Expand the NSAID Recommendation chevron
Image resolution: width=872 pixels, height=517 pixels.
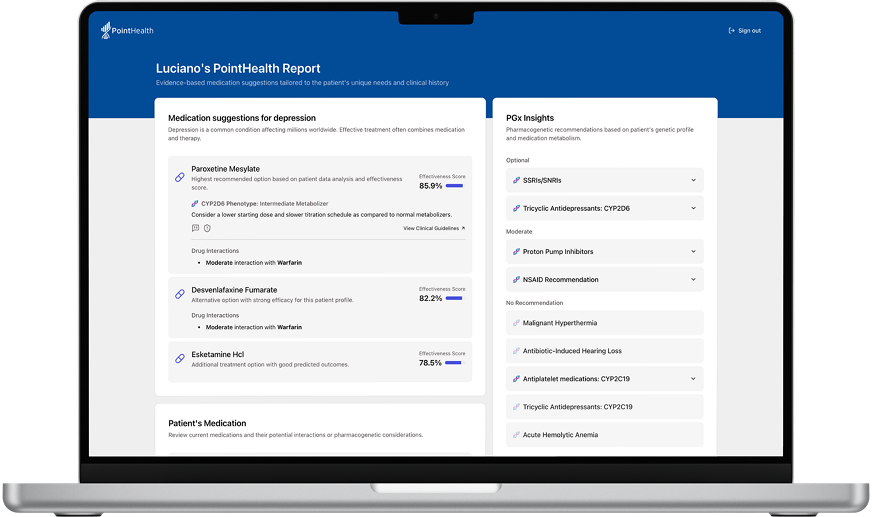coord(693,279)
